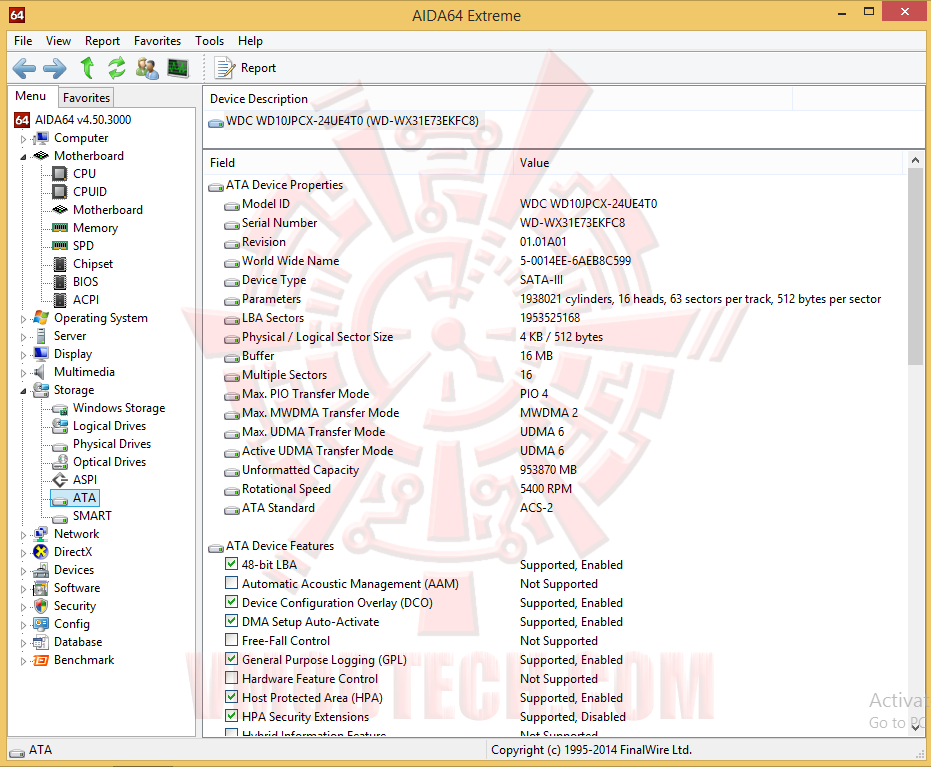Open the Report menu
The width and height of the screenshot is (931, 767).
tap(102, 41)
